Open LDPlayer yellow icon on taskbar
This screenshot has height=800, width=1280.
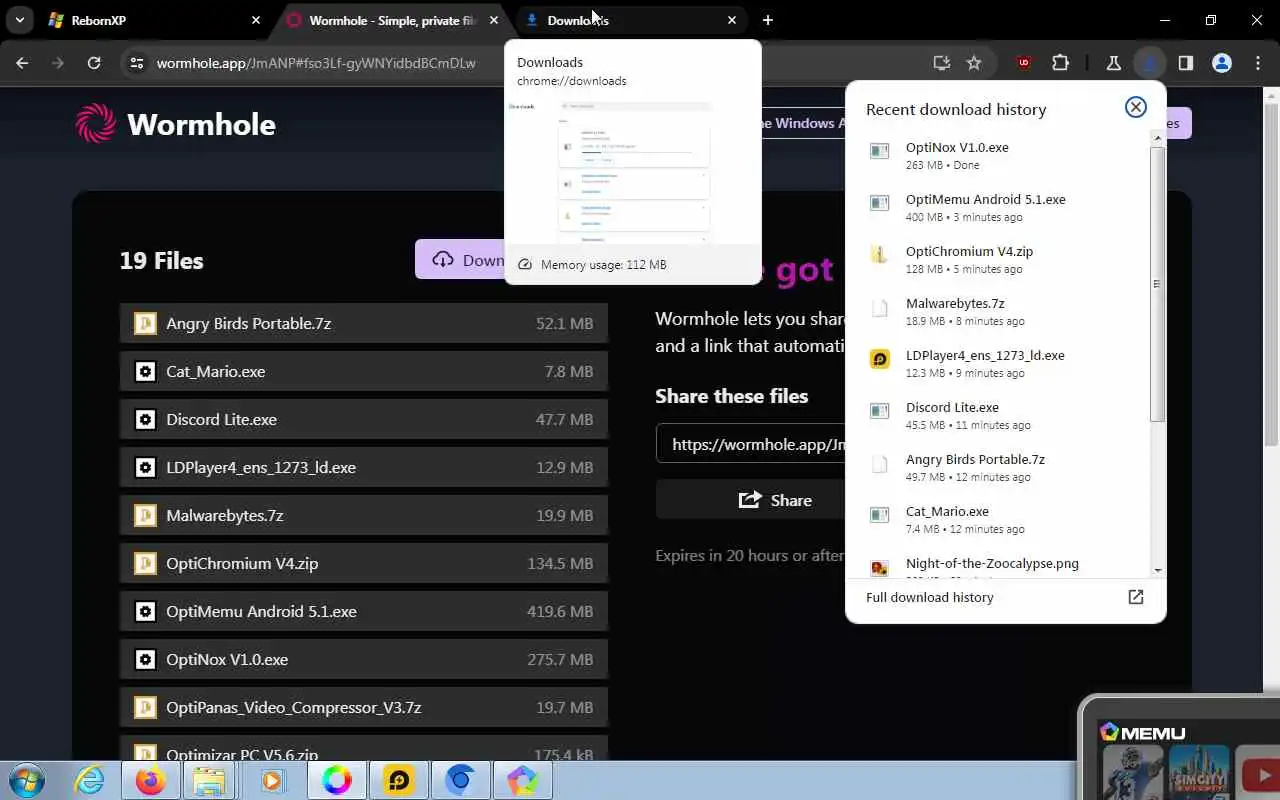click(x=398, y=780)
